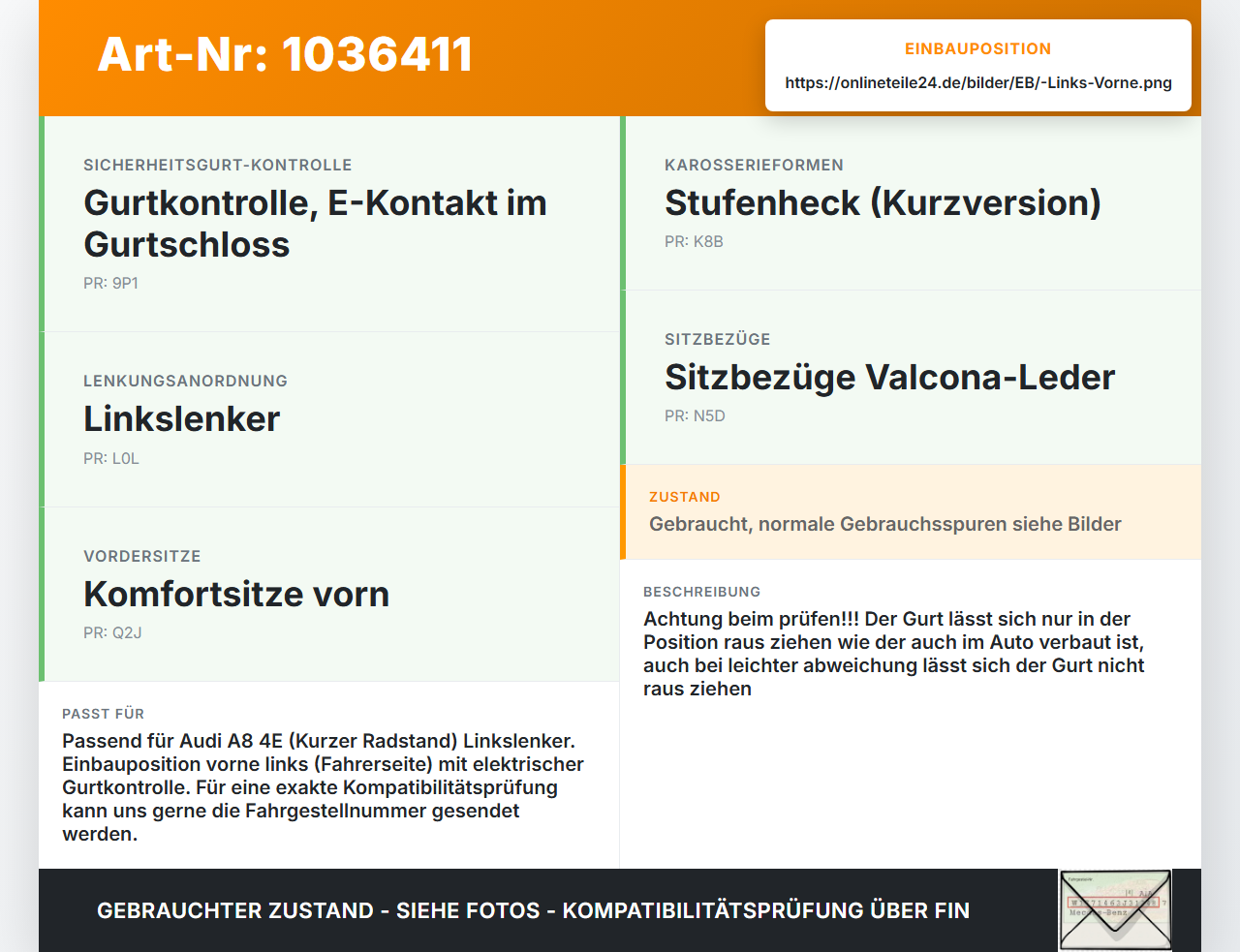This screenshot has width=1240, height=952.
Task: Click PR code 9P1
Action: click(111, 284)
